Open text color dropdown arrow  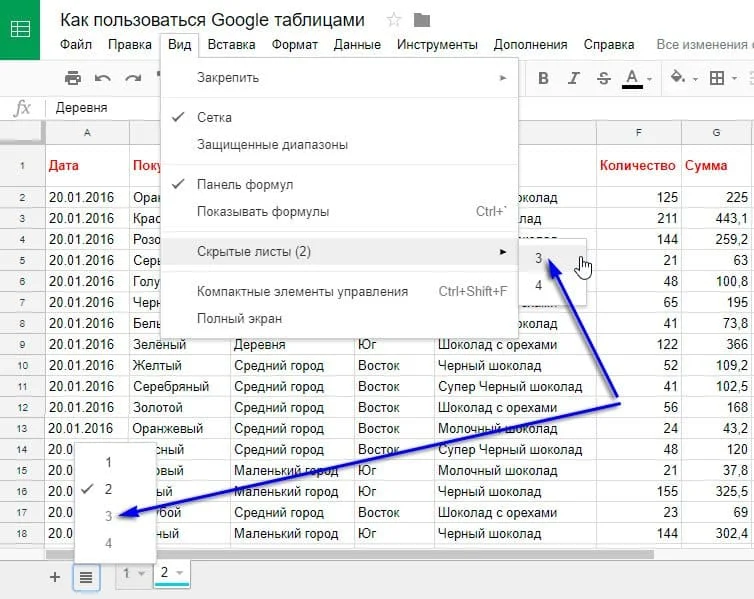coord(649,79)
